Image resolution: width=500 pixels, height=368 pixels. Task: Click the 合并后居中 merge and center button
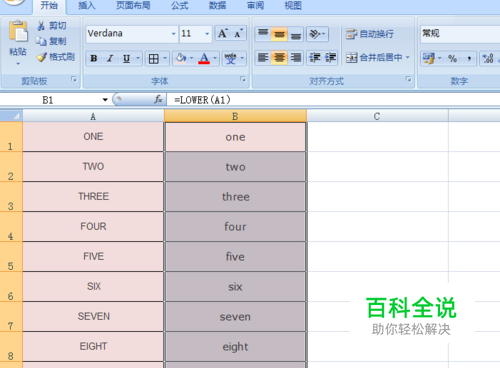coord(374,58)
